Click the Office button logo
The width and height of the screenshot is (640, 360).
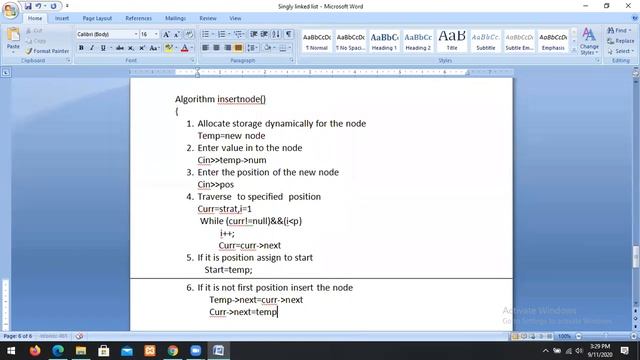click(x=10, y=10)
